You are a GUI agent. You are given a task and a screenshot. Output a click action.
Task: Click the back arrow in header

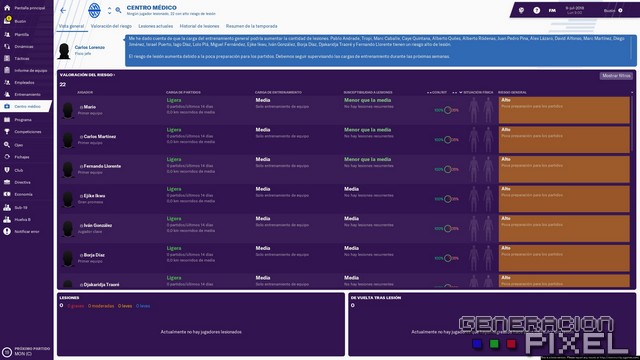(x=63, y=11)
